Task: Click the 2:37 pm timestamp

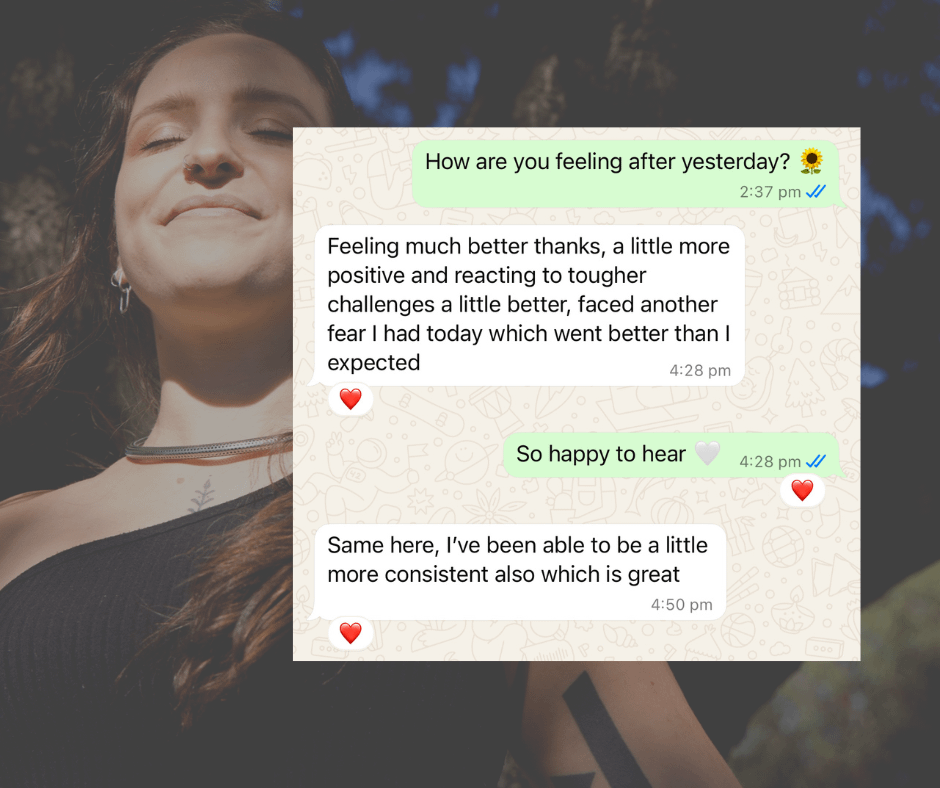Action: (770, 192)
